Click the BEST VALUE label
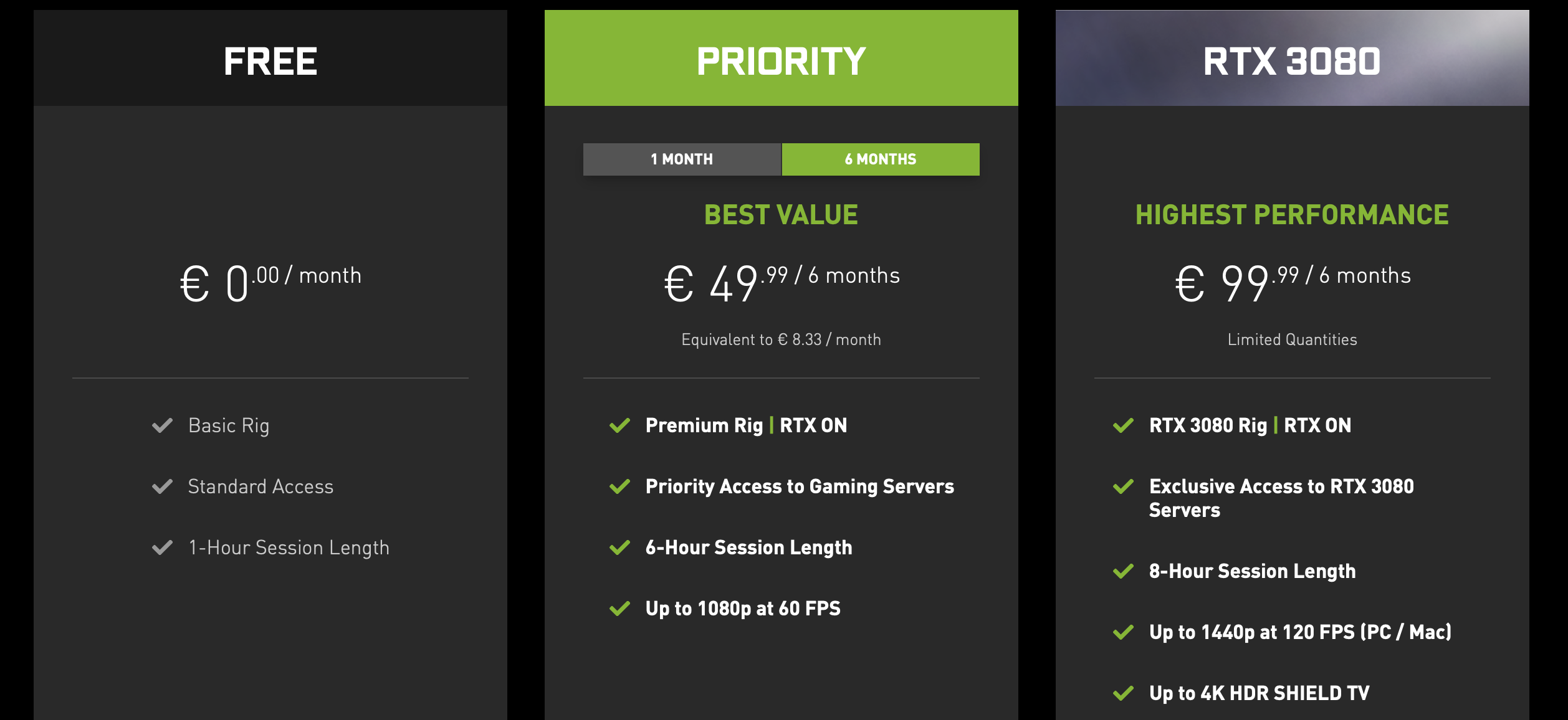This screenshot has width=1568, height=720. click(782, 215)
